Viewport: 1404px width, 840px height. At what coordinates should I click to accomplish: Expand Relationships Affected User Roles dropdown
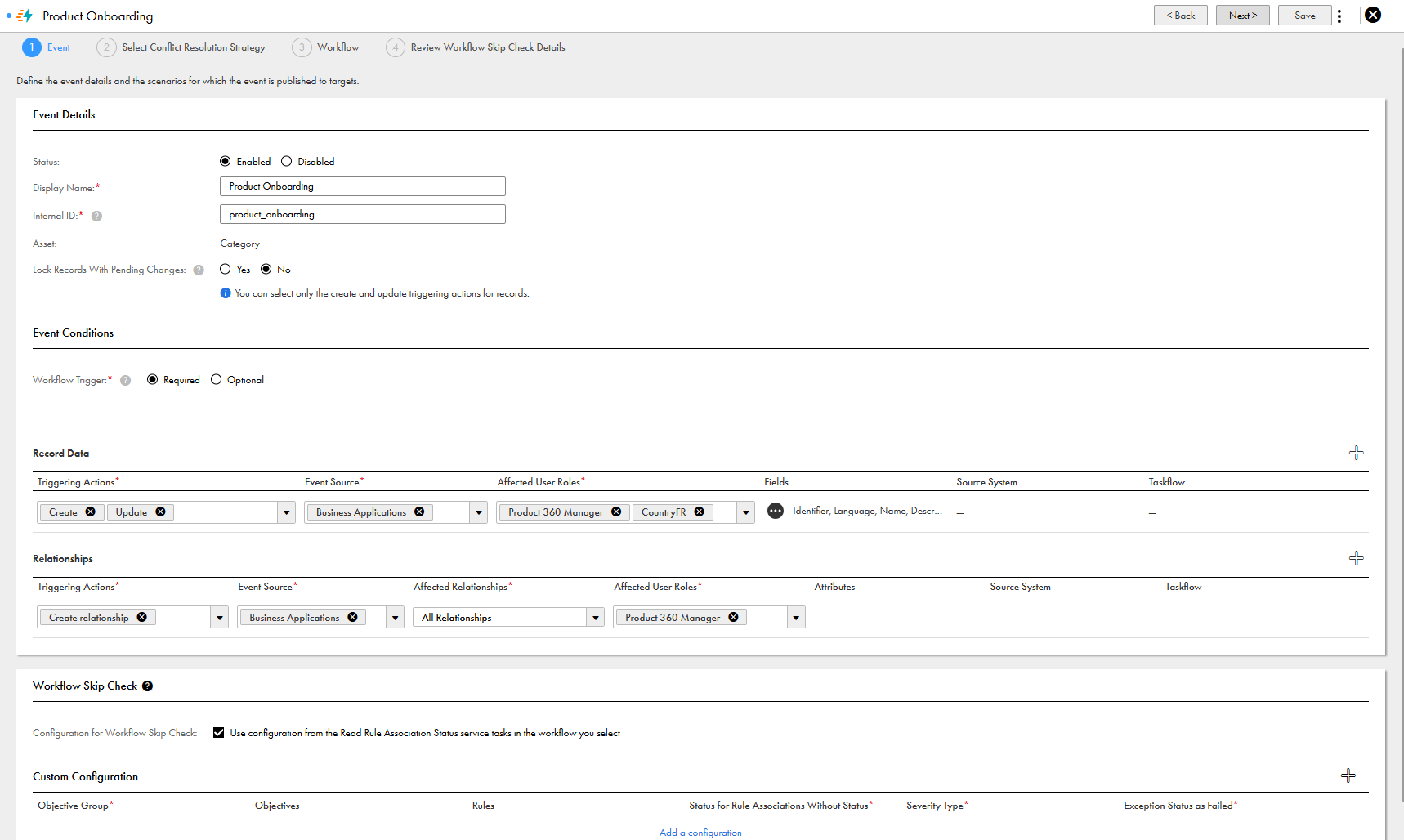796,618
